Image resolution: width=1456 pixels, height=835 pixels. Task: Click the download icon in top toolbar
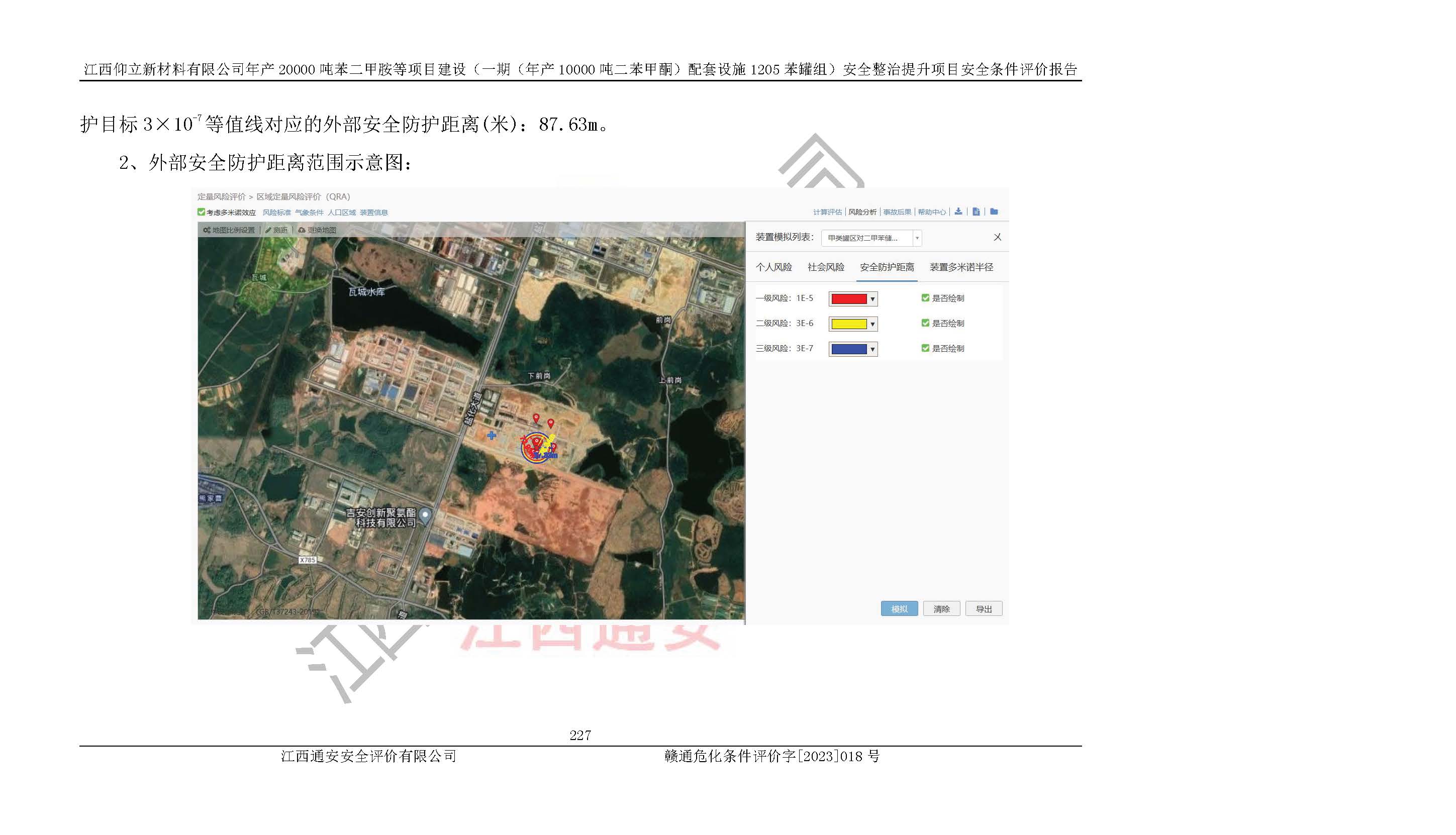(958, 212)
